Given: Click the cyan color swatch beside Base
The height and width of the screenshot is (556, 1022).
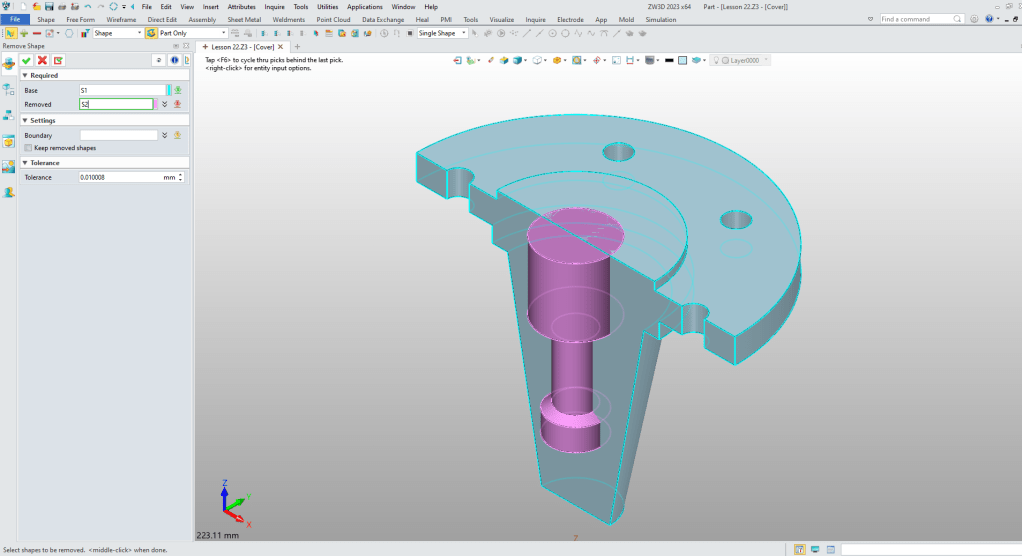Looking at the screenshot, I should pyautogui.click(x=168, y=90).
